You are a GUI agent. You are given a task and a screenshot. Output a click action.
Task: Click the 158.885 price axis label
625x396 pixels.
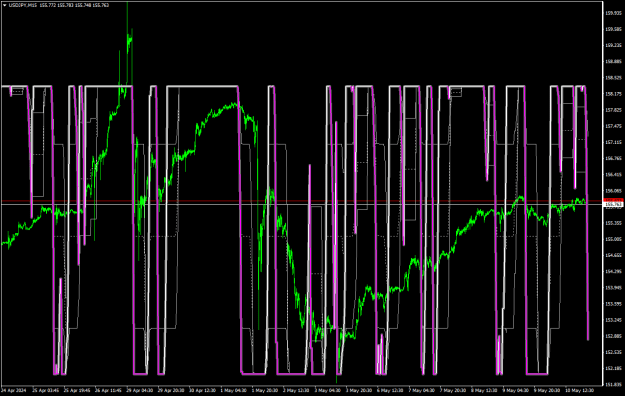613,61
